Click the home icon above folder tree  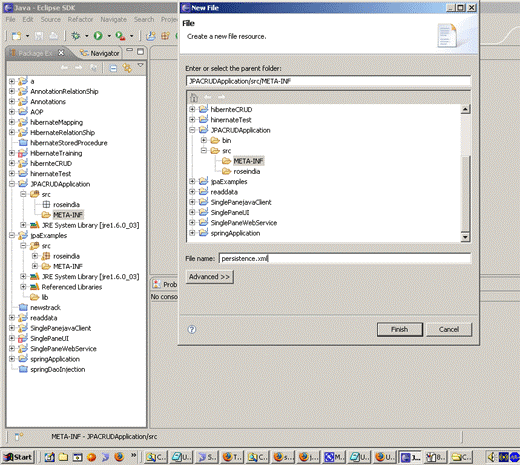194,97
